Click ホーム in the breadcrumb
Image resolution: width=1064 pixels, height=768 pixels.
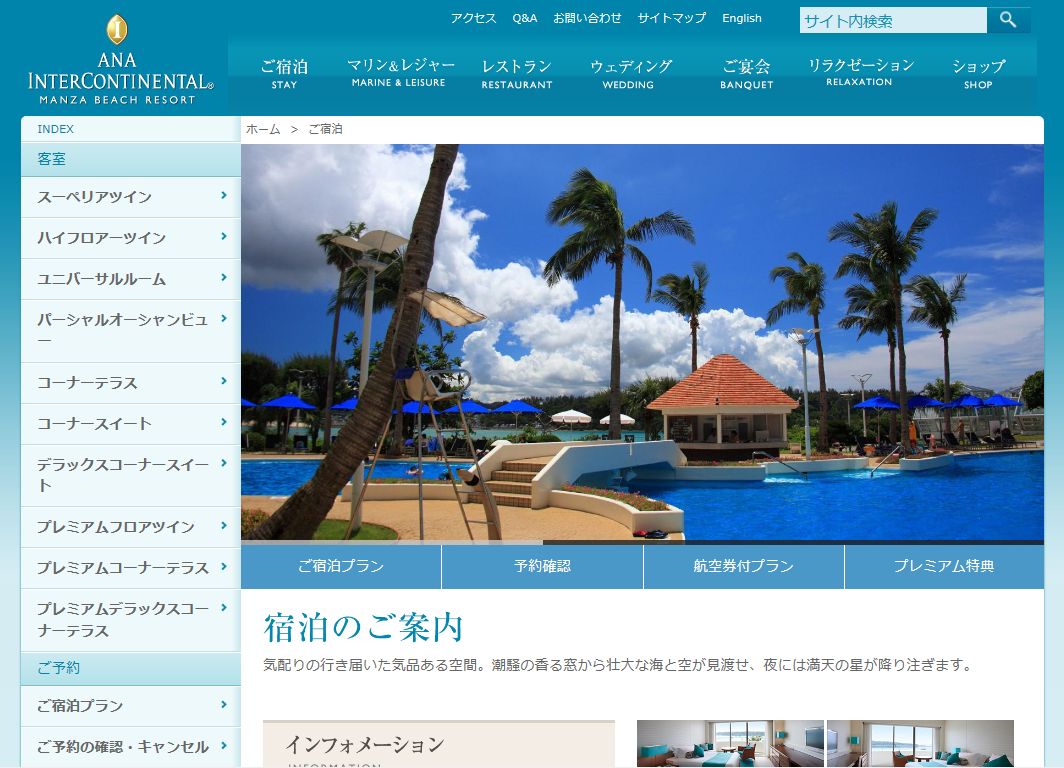(263, 129)
